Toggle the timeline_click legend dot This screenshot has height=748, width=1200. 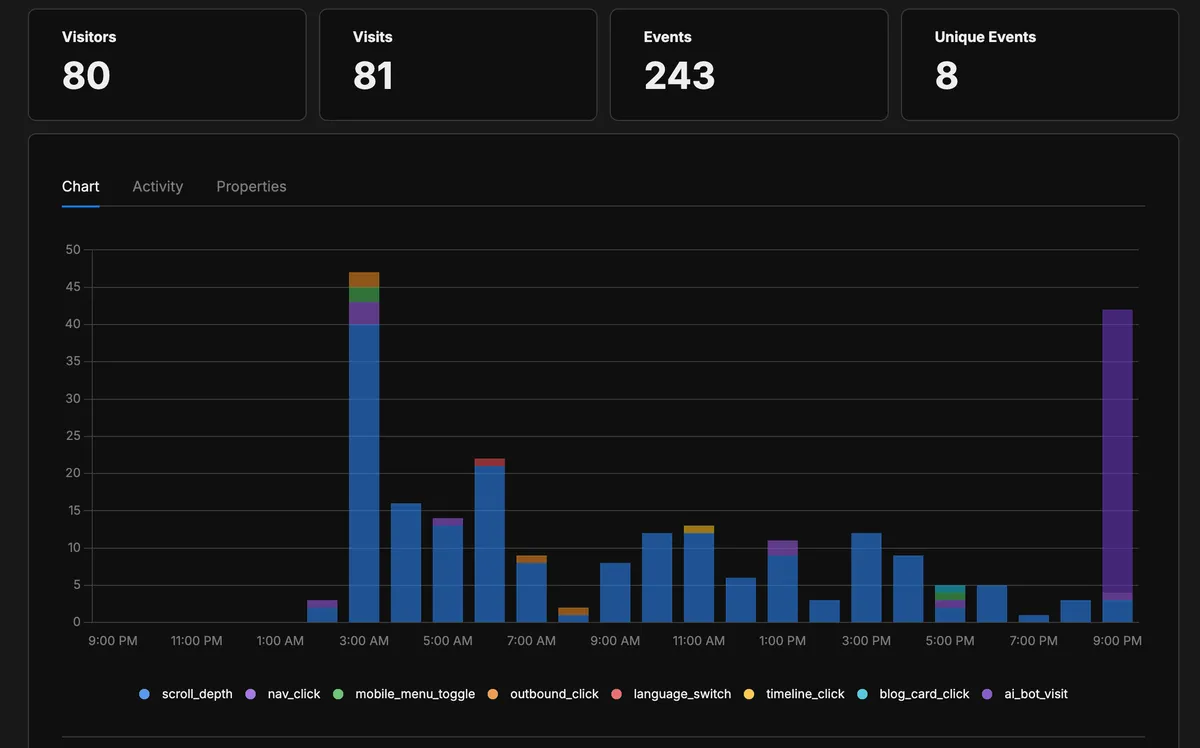tap(749, 693)
